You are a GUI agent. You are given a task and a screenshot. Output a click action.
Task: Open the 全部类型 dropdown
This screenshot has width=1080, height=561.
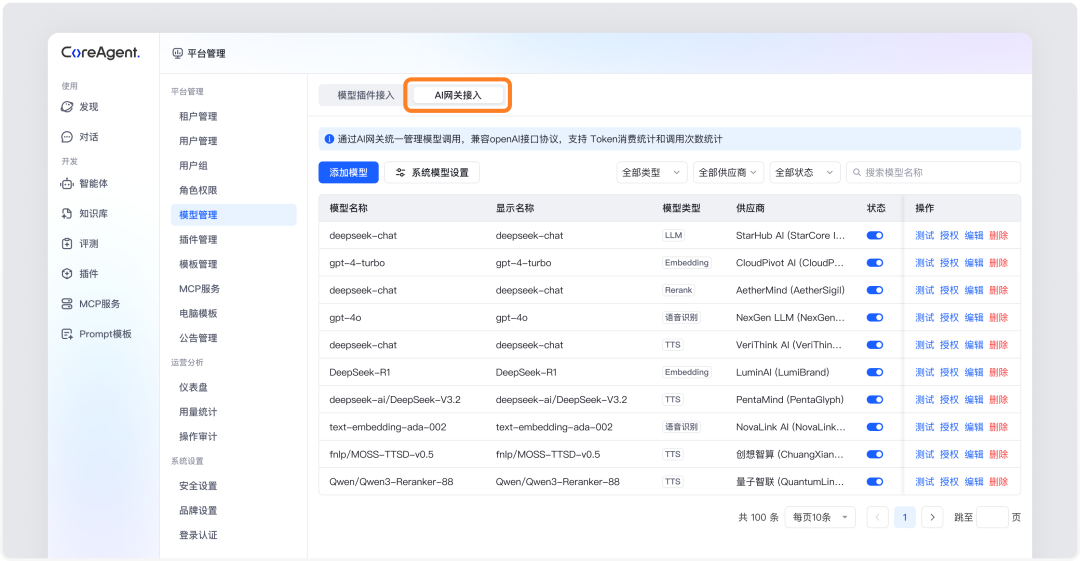(652, 172)
